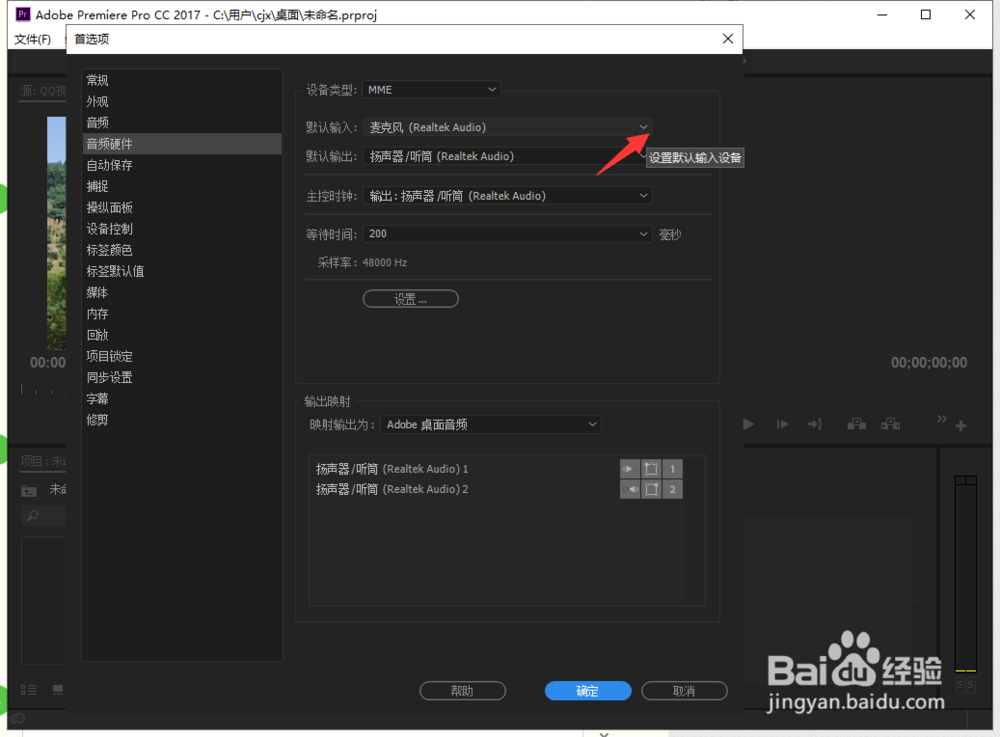This screenshot has height=737, width=1000.
Task: Click surround layout icon in 扬声器/听筒 (Realtek Audio) 1 row
Action: 651,469
